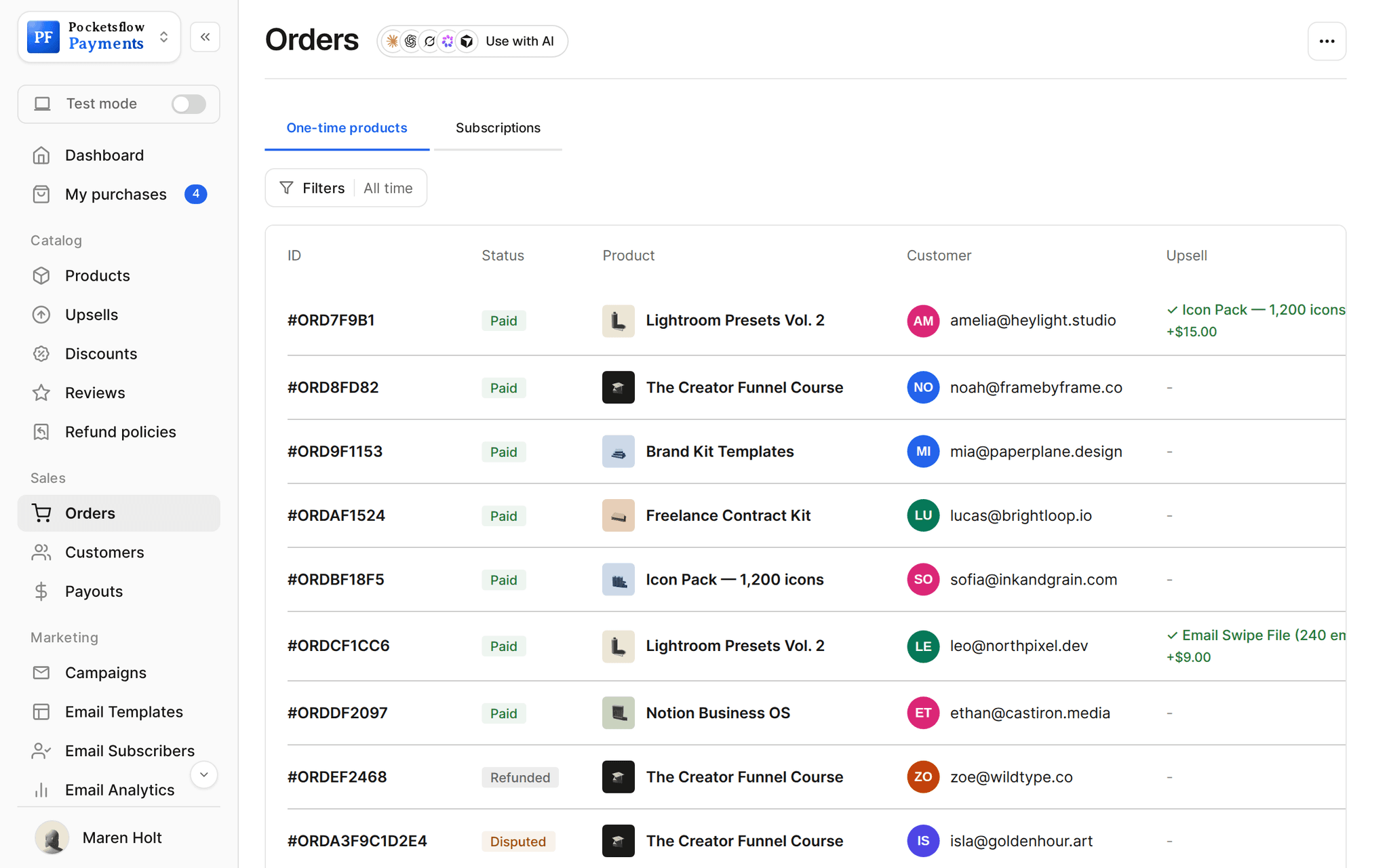Viewport: 1389px width, 868px height.
Task: Open Campaigns envelope icon
Action: (x=41, y=673)
